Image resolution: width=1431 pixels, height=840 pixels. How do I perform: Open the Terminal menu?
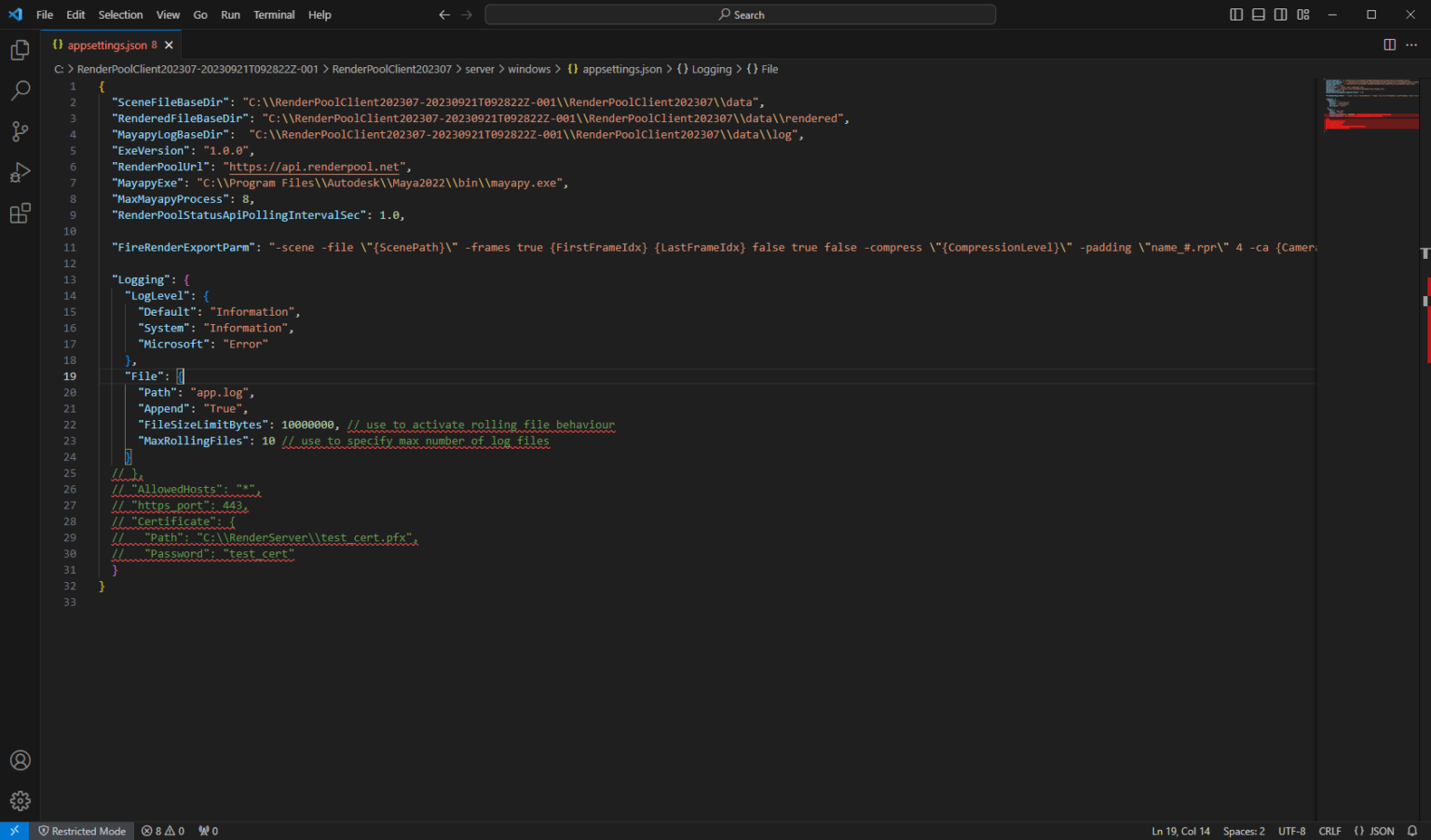[x=274, y=14]
